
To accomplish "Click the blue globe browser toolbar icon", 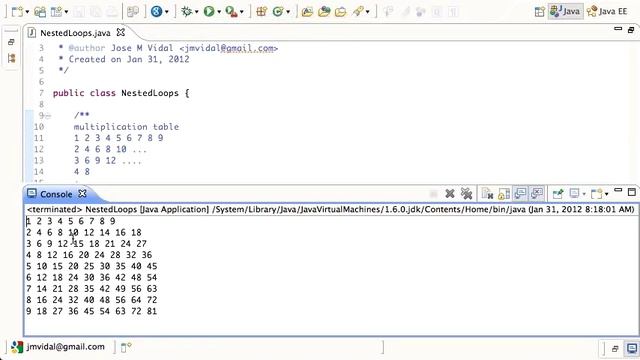I will 156,11.
